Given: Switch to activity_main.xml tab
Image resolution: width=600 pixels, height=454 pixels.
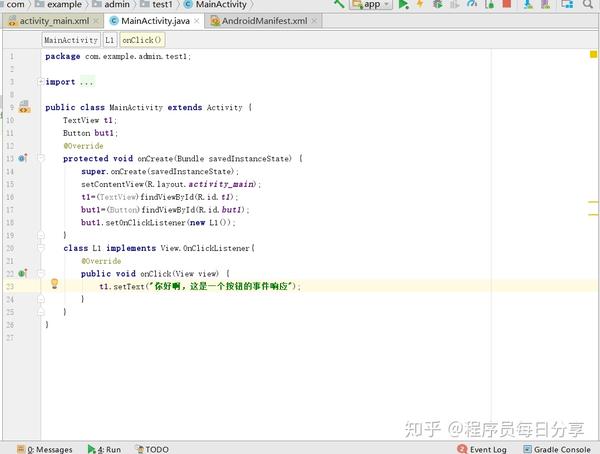Looking at the screenshot, I should click(x=54, y=21).
